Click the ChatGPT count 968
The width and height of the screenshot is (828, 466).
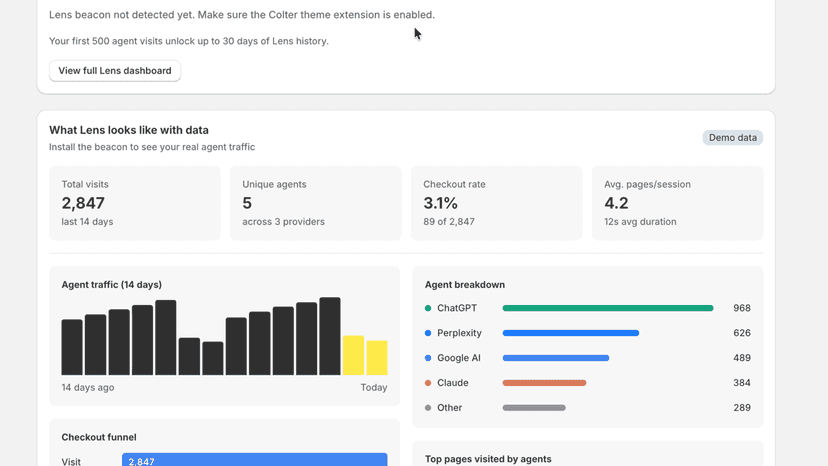741,308
